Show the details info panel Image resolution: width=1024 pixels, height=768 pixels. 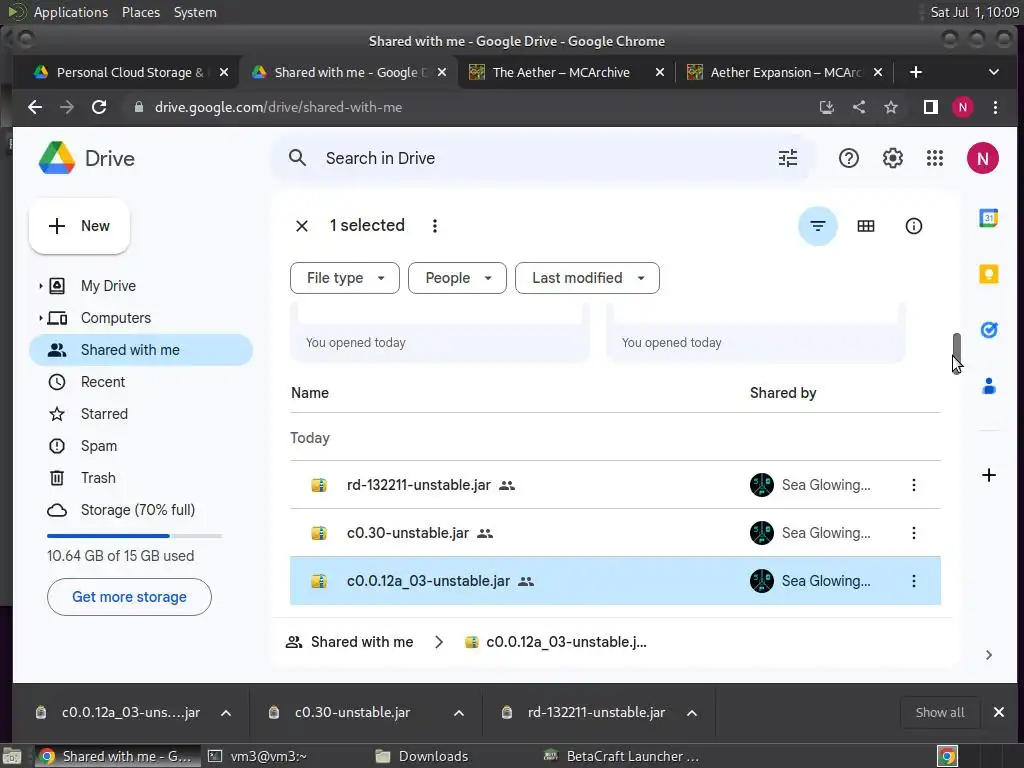[913, 226]
